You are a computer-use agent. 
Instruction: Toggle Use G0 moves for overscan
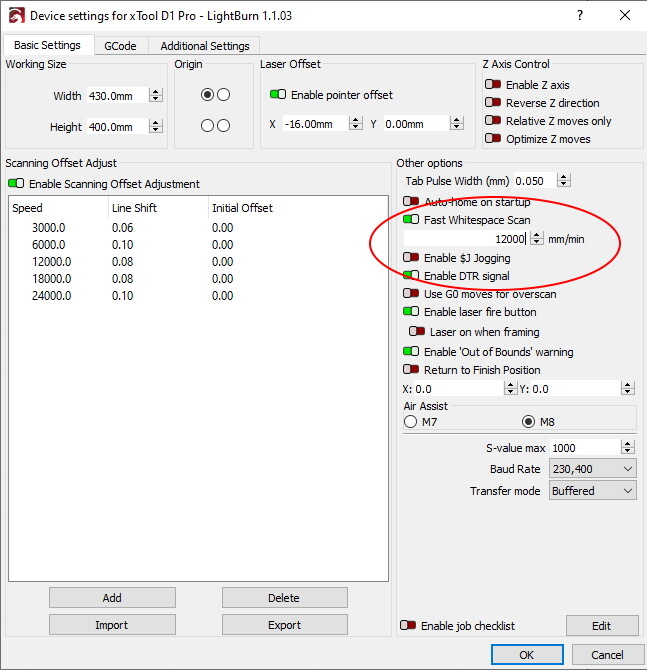tap(411, 293)
